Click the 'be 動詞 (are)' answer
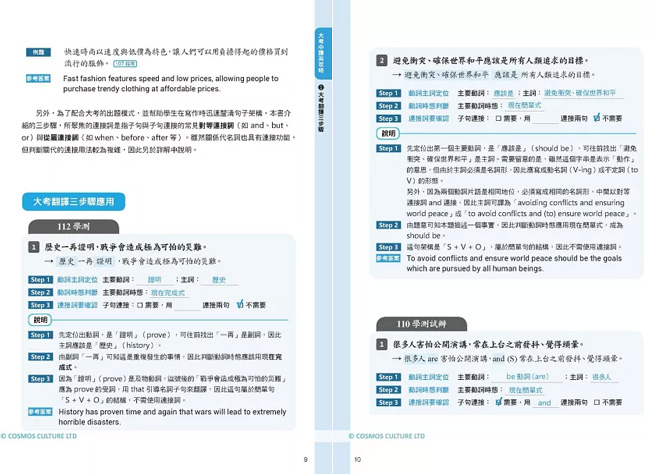 pyautogui.click(x=527, y=377)
